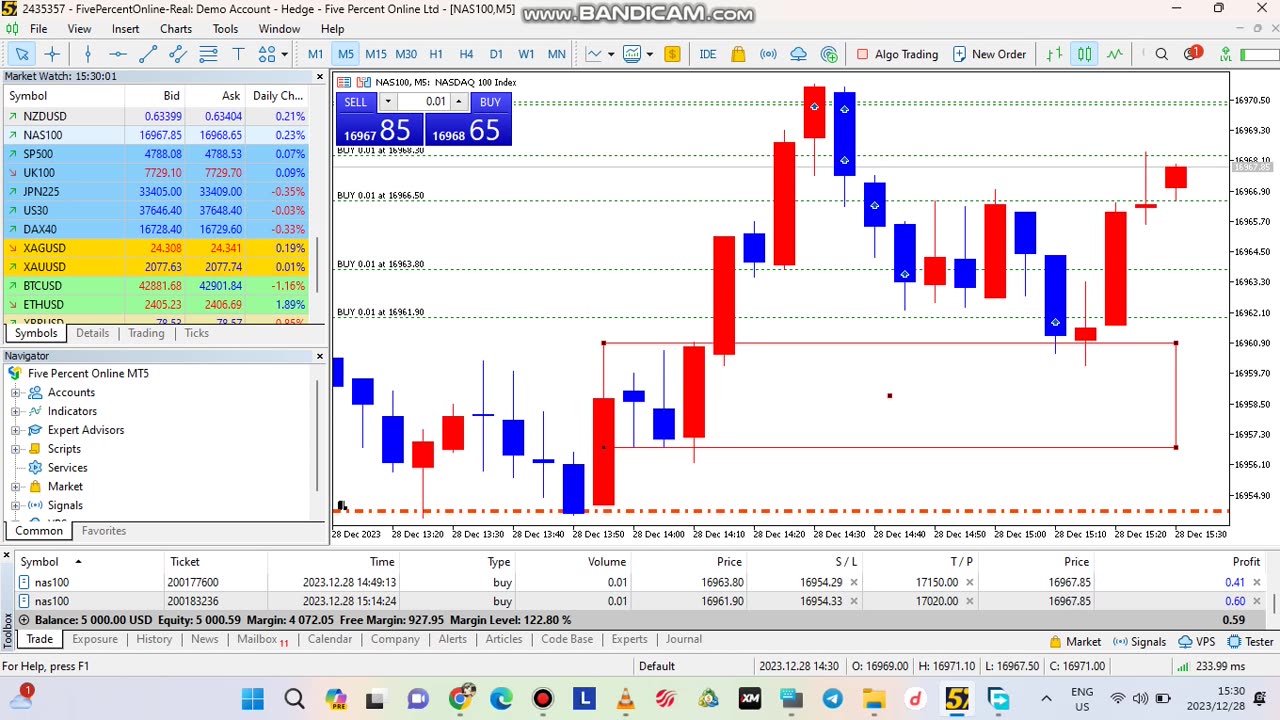Switch chart to M30 timeframe
Screen dimensions: 1280x720
pos(406,54)
